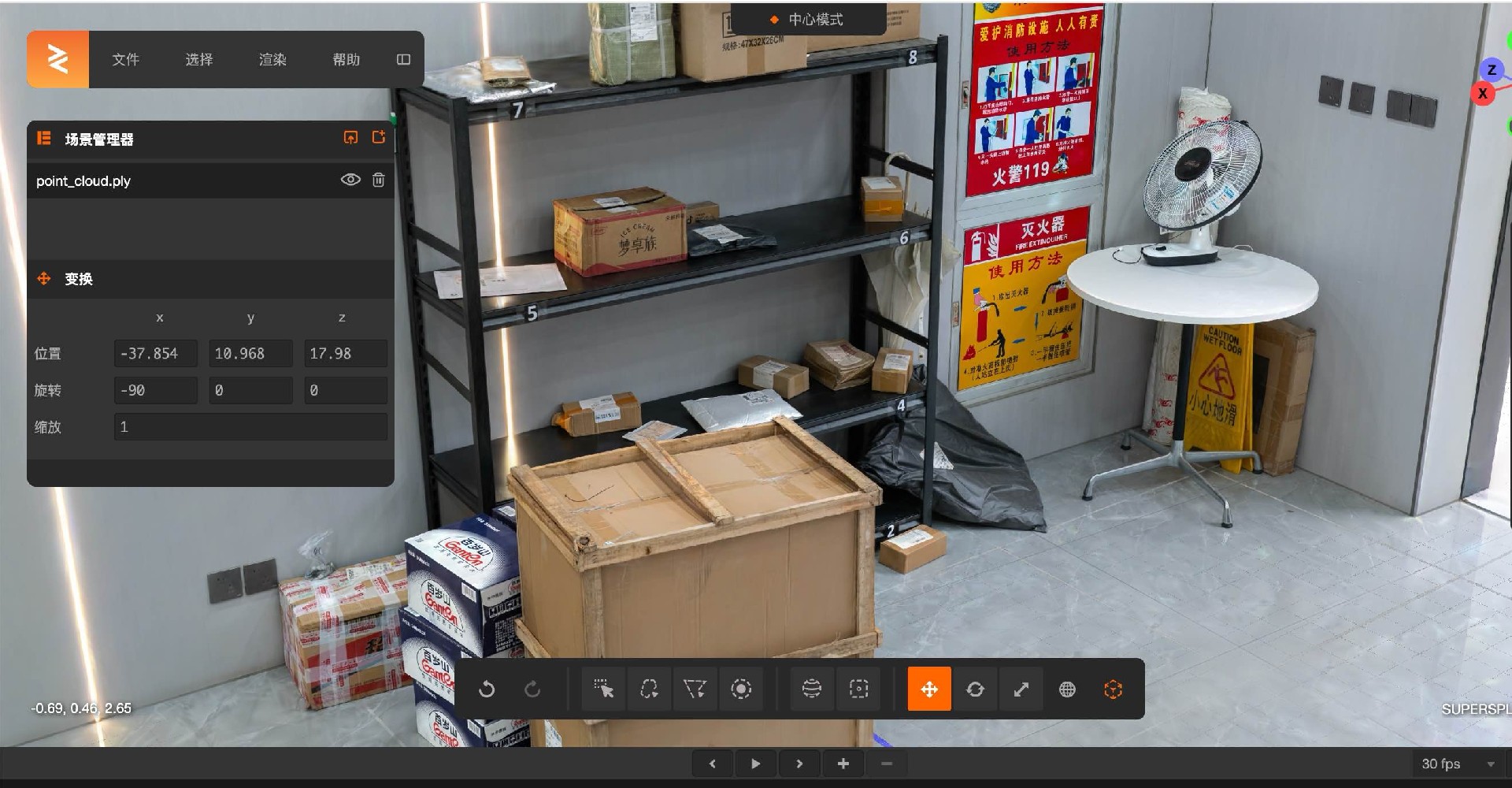Click the X axis on view gizmo
The height and width of the screenshot is (788, 1512).
pos(1482,94)
